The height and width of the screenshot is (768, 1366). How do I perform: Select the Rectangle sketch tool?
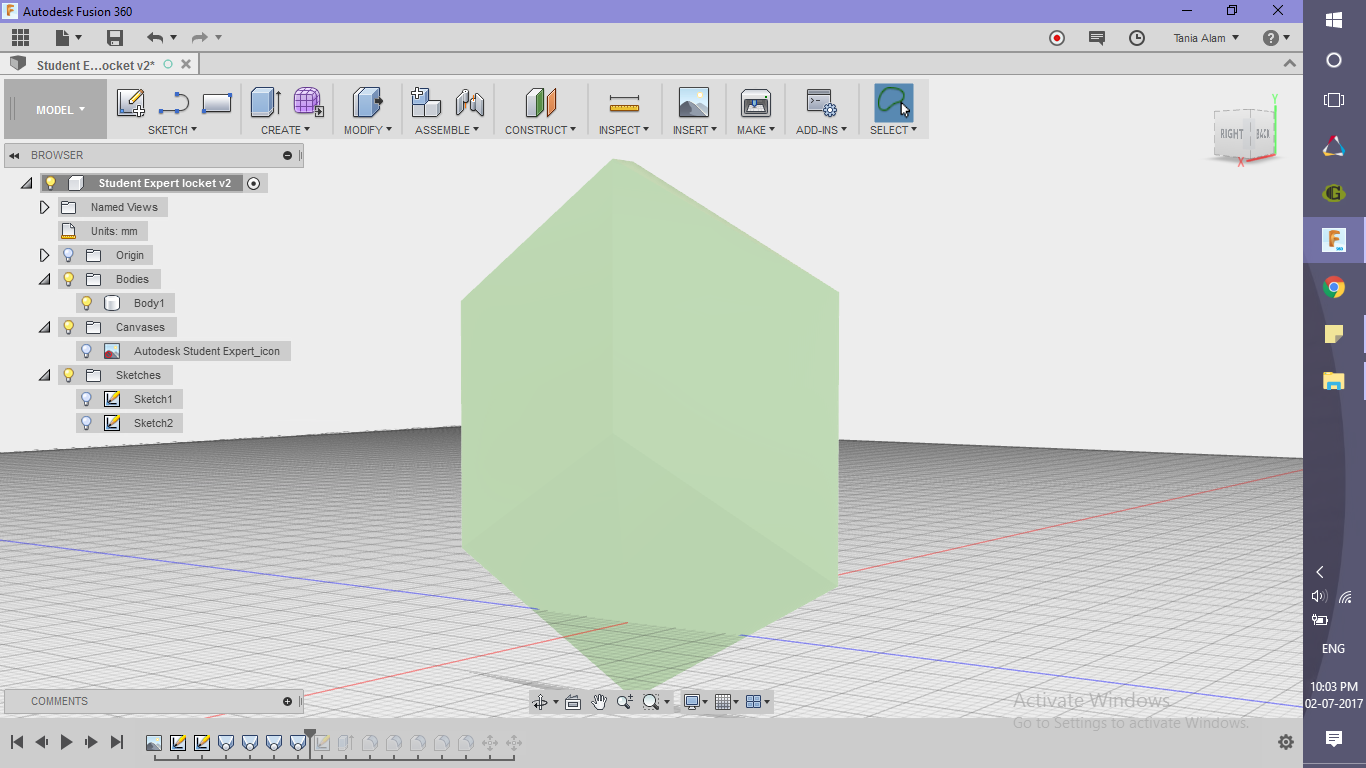click(217, 103)
